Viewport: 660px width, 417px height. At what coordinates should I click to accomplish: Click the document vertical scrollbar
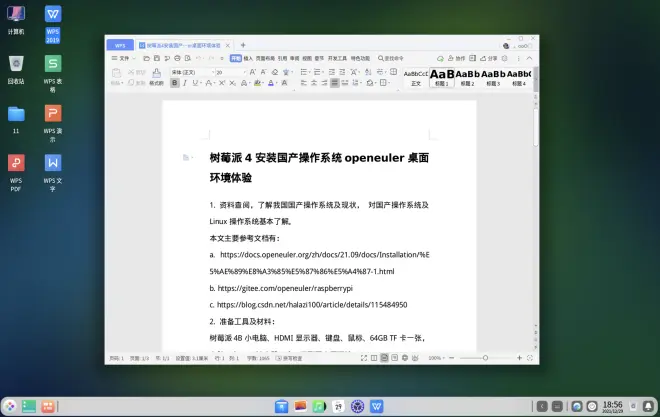535,128
